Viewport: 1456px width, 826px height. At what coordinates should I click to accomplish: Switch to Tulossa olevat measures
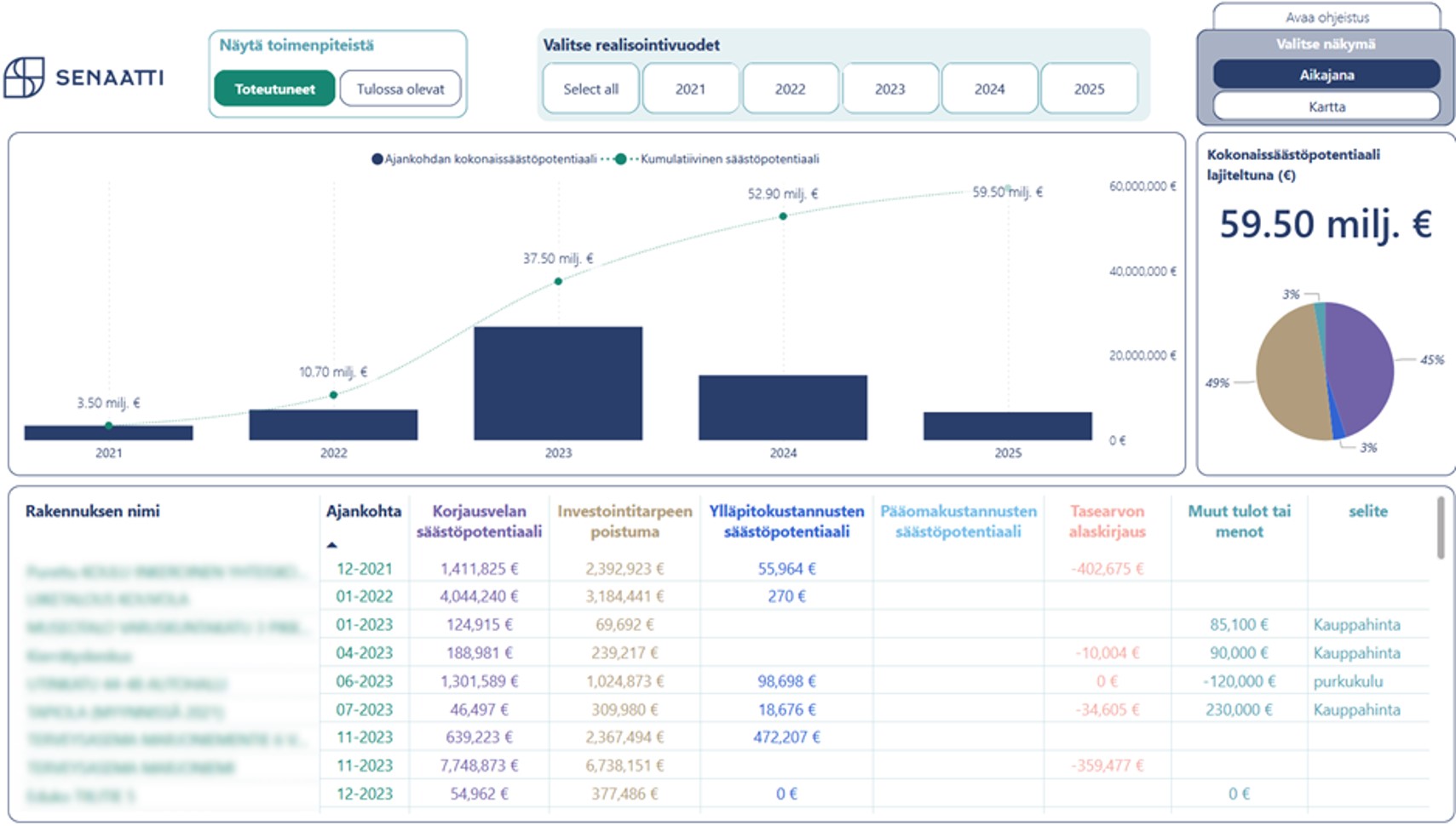[400, 89]
